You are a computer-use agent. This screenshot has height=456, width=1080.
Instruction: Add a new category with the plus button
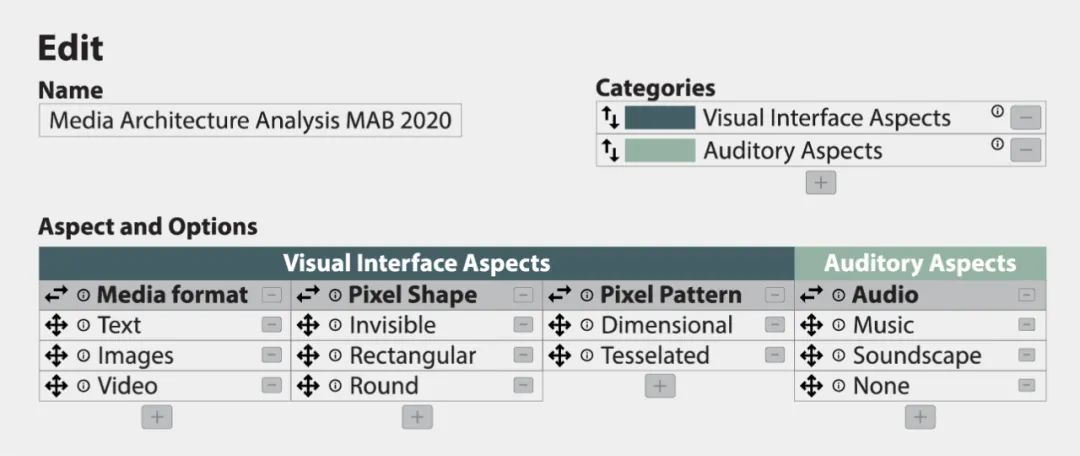821,183
